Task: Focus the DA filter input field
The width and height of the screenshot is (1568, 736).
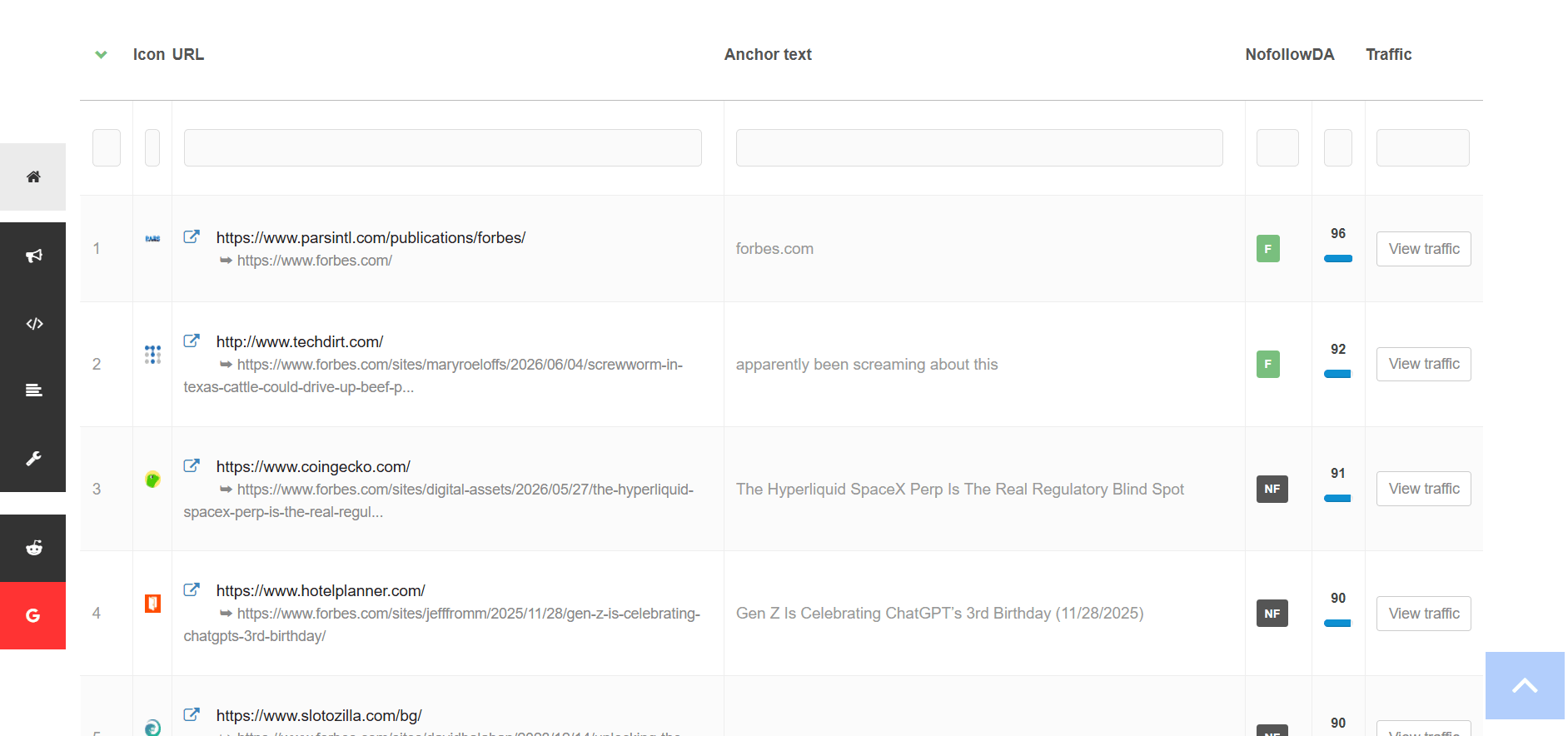Action: (x=1338, y=147)
